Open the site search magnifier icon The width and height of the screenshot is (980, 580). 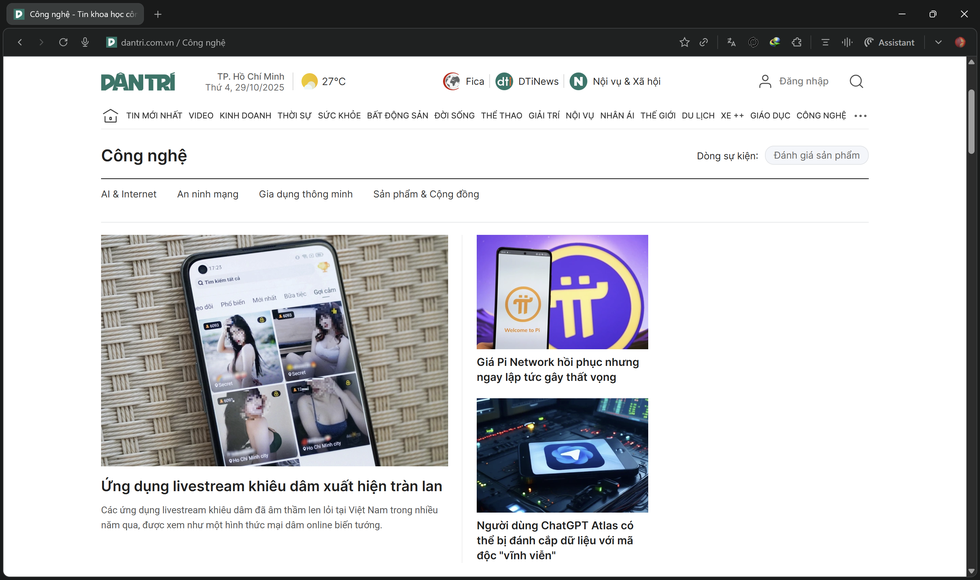pyautogui.click(x=856, y=81)
